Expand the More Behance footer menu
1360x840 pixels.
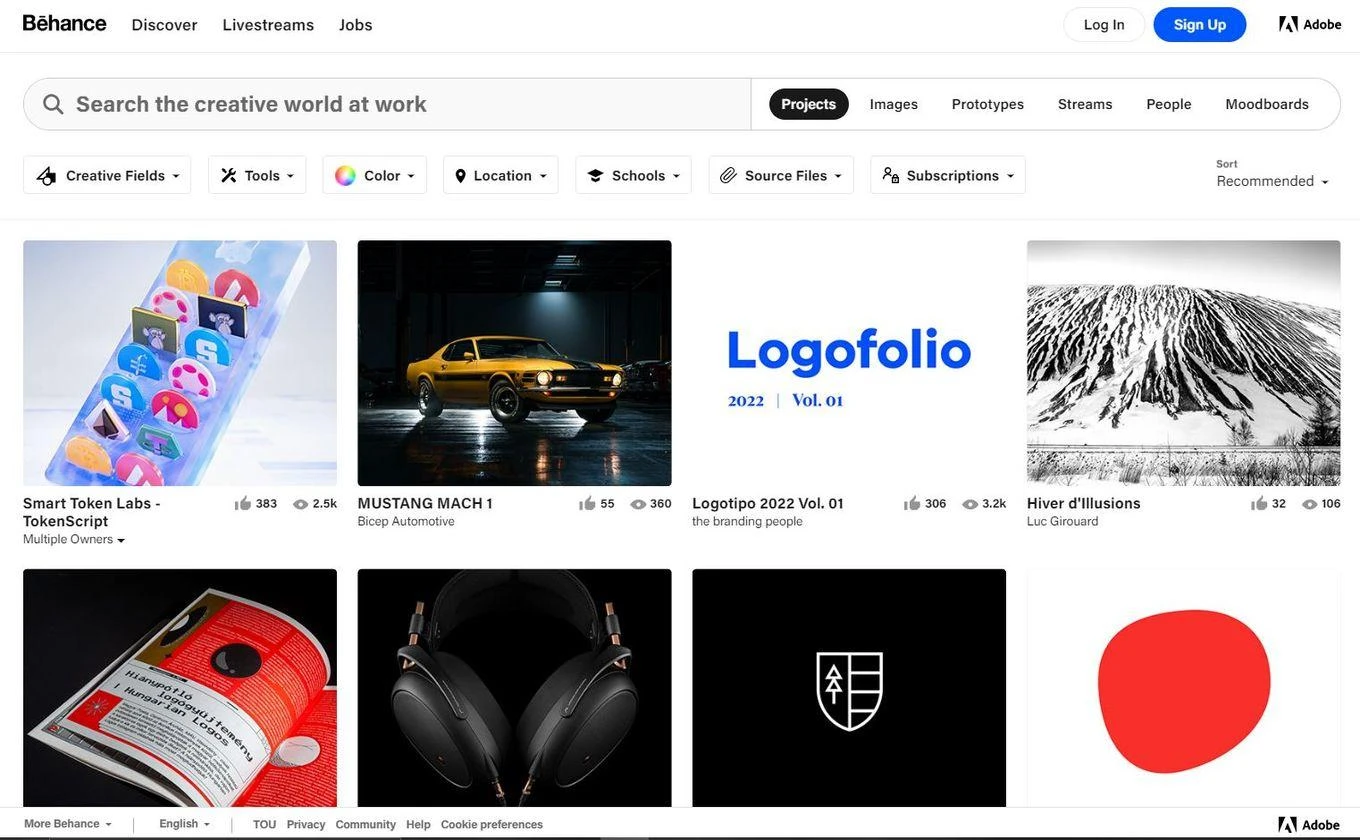coord(68,824)
